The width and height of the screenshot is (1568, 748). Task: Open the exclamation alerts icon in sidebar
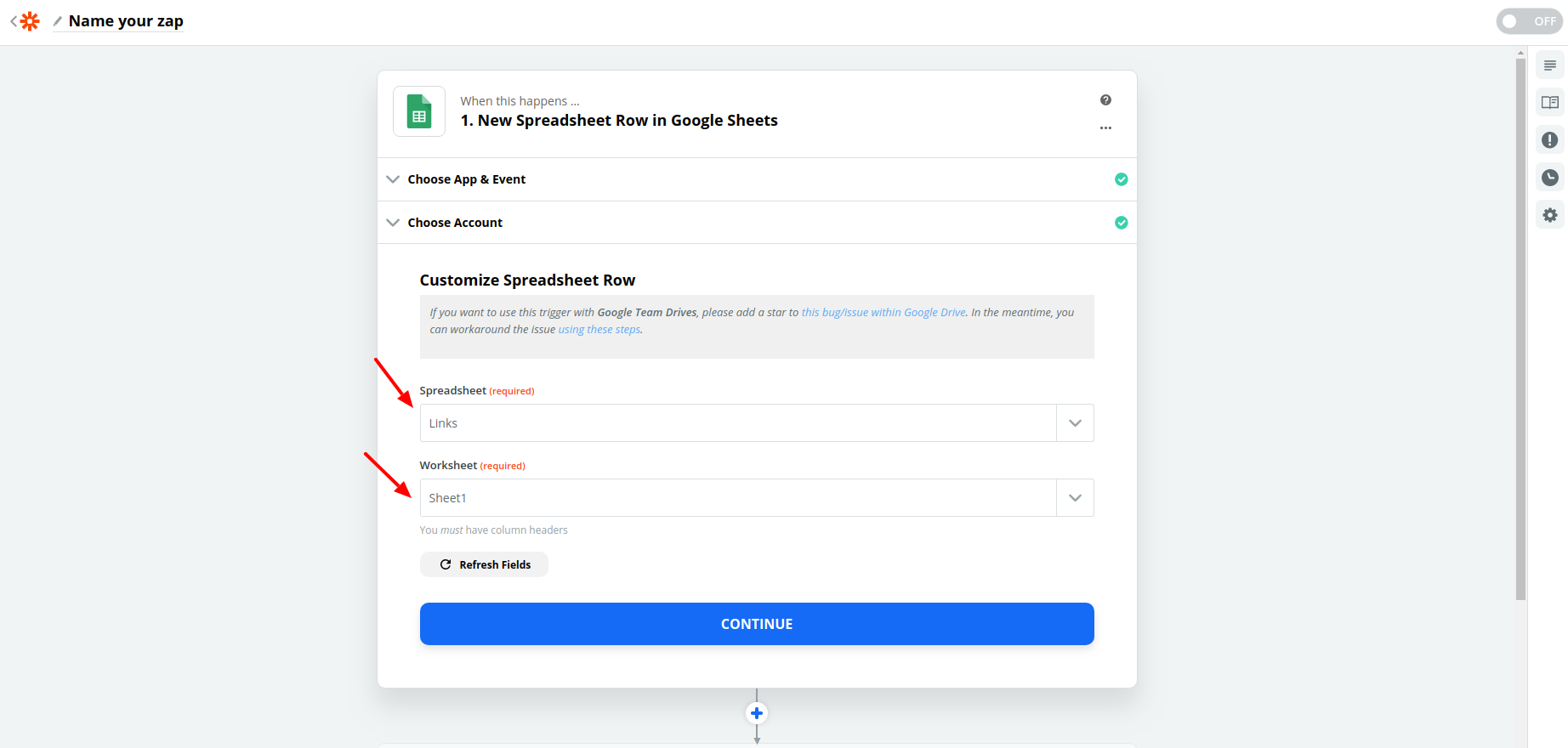point(1550,140)
